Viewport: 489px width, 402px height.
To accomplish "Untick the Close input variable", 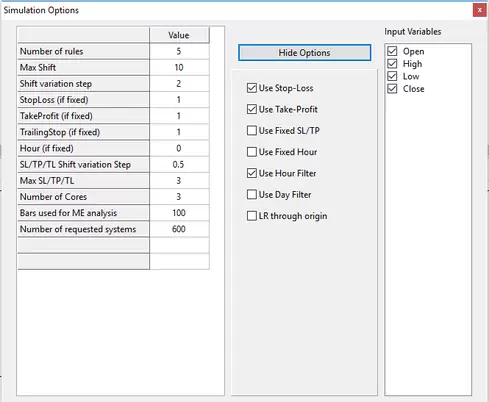I will 392,89.
